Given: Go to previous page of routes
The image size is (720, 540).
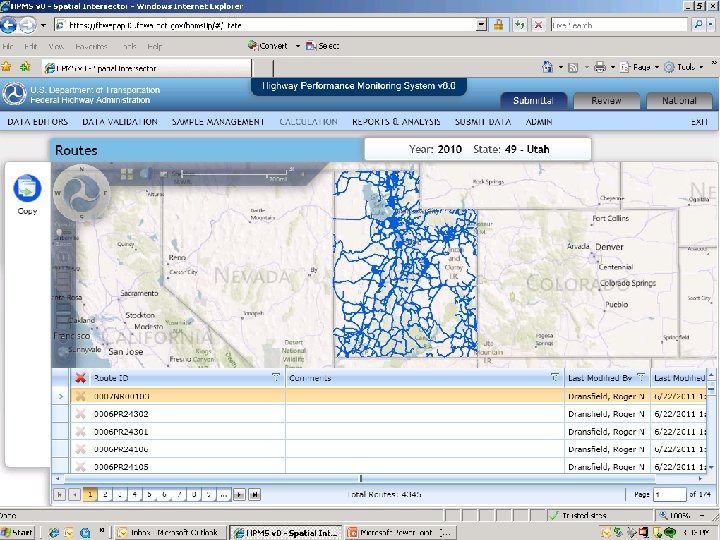Looking at the screenshot, I should (x=74, y=495).
